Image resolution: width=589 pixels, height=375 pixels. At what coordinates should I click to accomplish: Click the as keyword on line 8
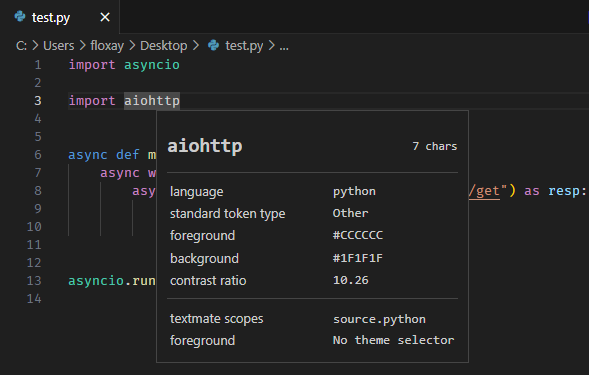(x=532, y=191)
